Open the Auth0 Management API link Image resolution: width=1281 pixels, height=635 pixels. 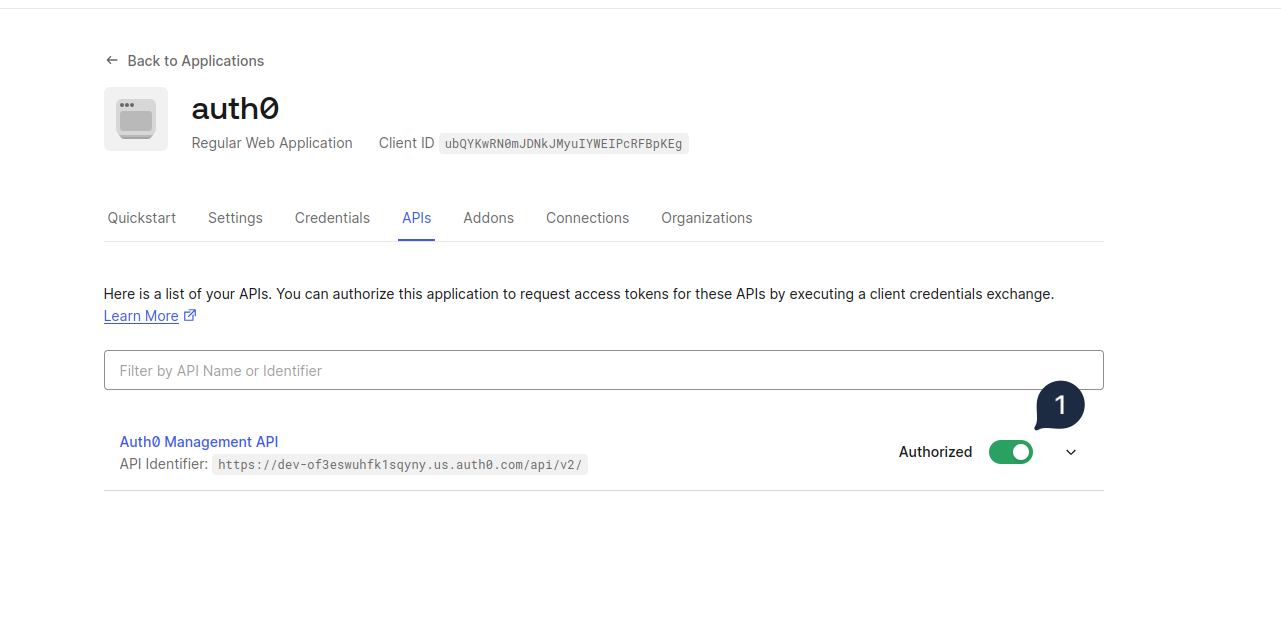pyautogui.click(x=199, y=442)
